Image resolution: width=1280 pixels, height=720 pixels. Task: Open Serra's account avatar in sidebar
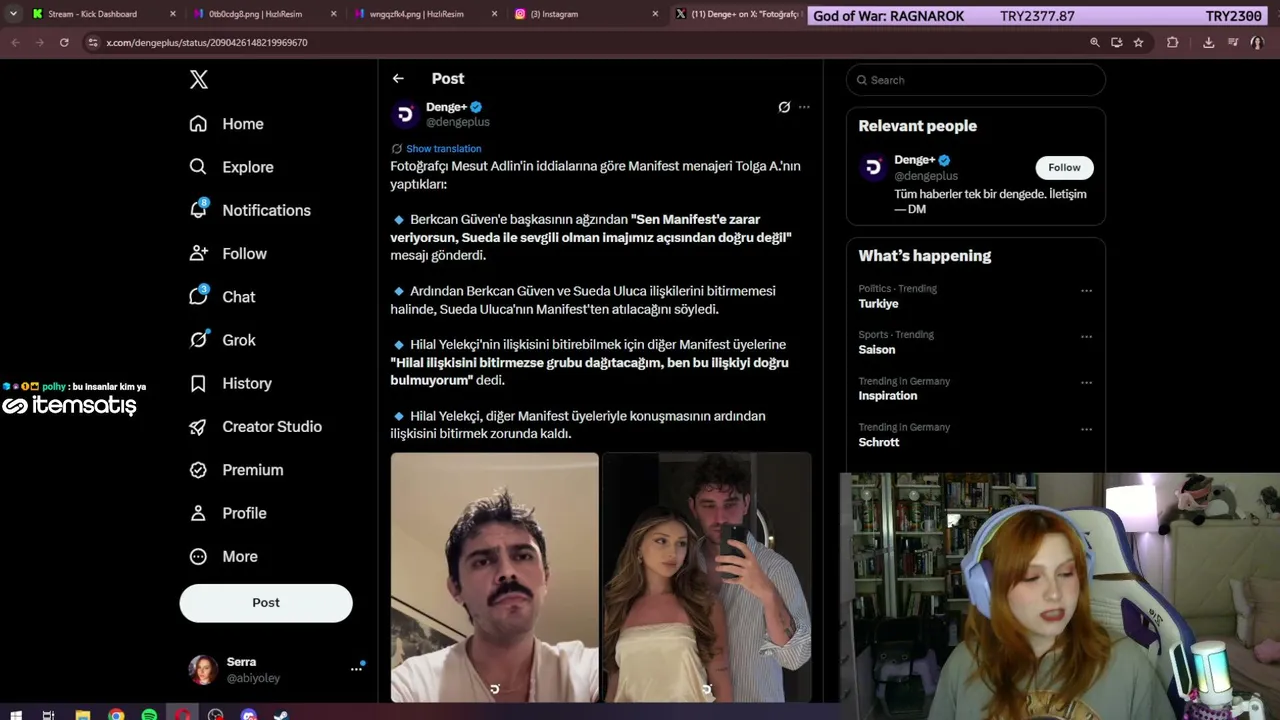[x=203, y=670]
